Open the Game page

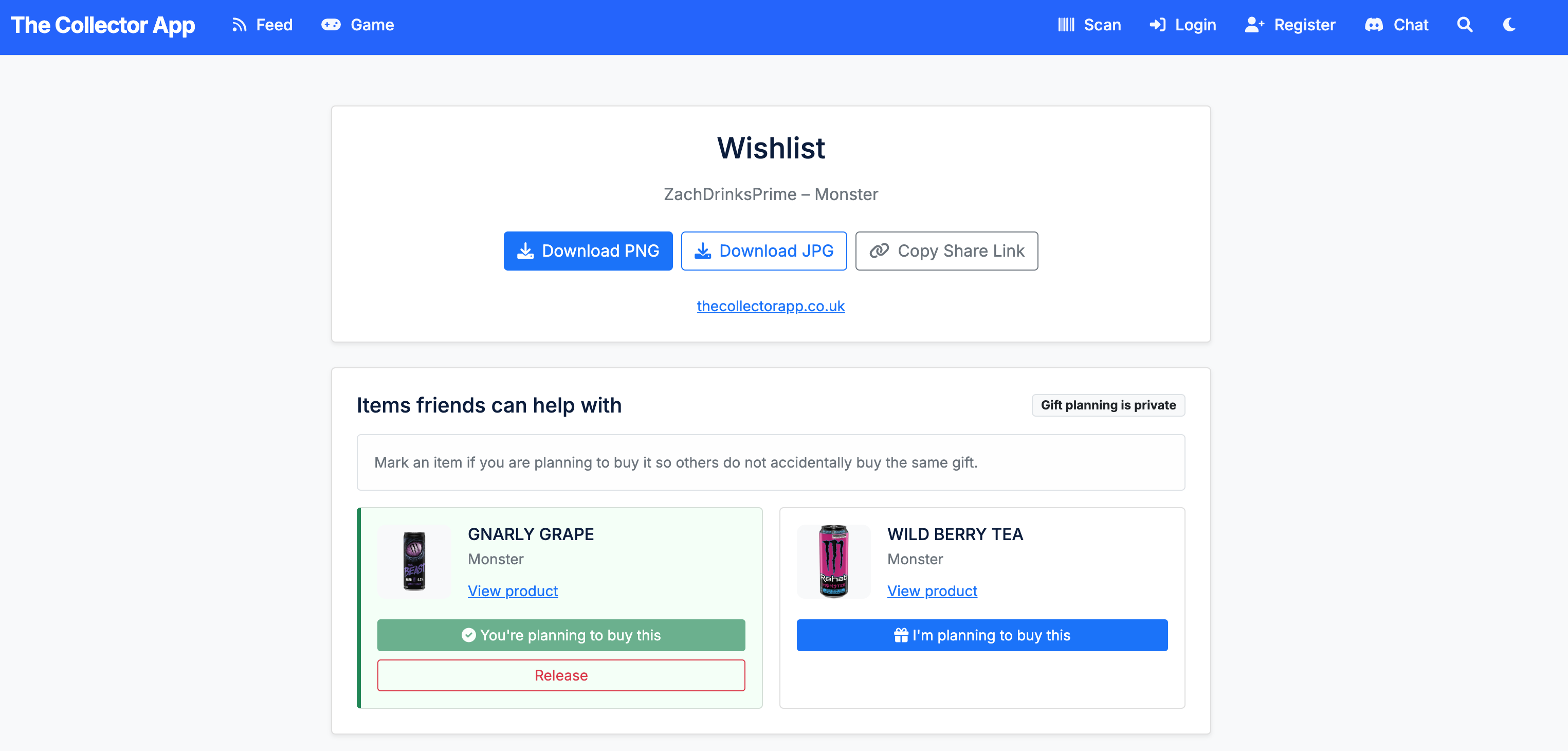[x=373, y=25]
